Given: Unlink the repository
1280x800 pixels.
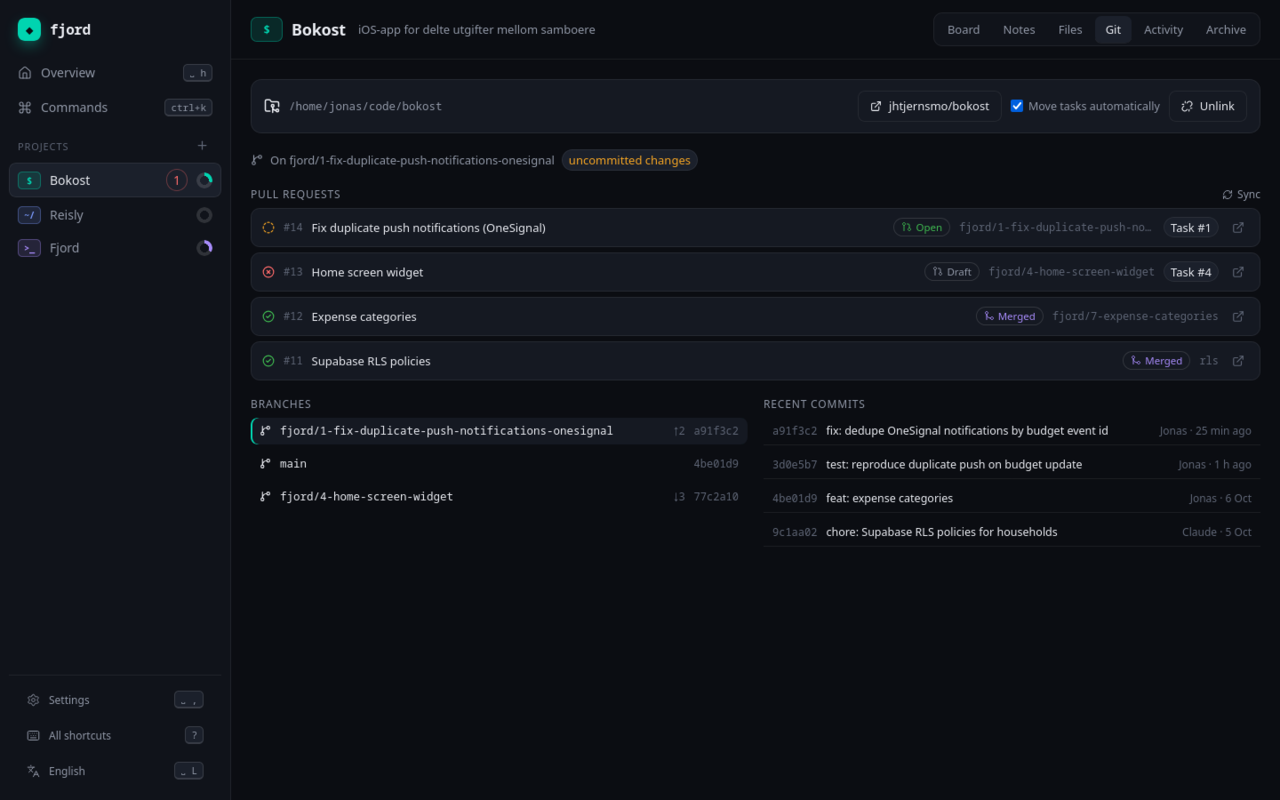Looking at the screenshot, I should coord(1208,106).
